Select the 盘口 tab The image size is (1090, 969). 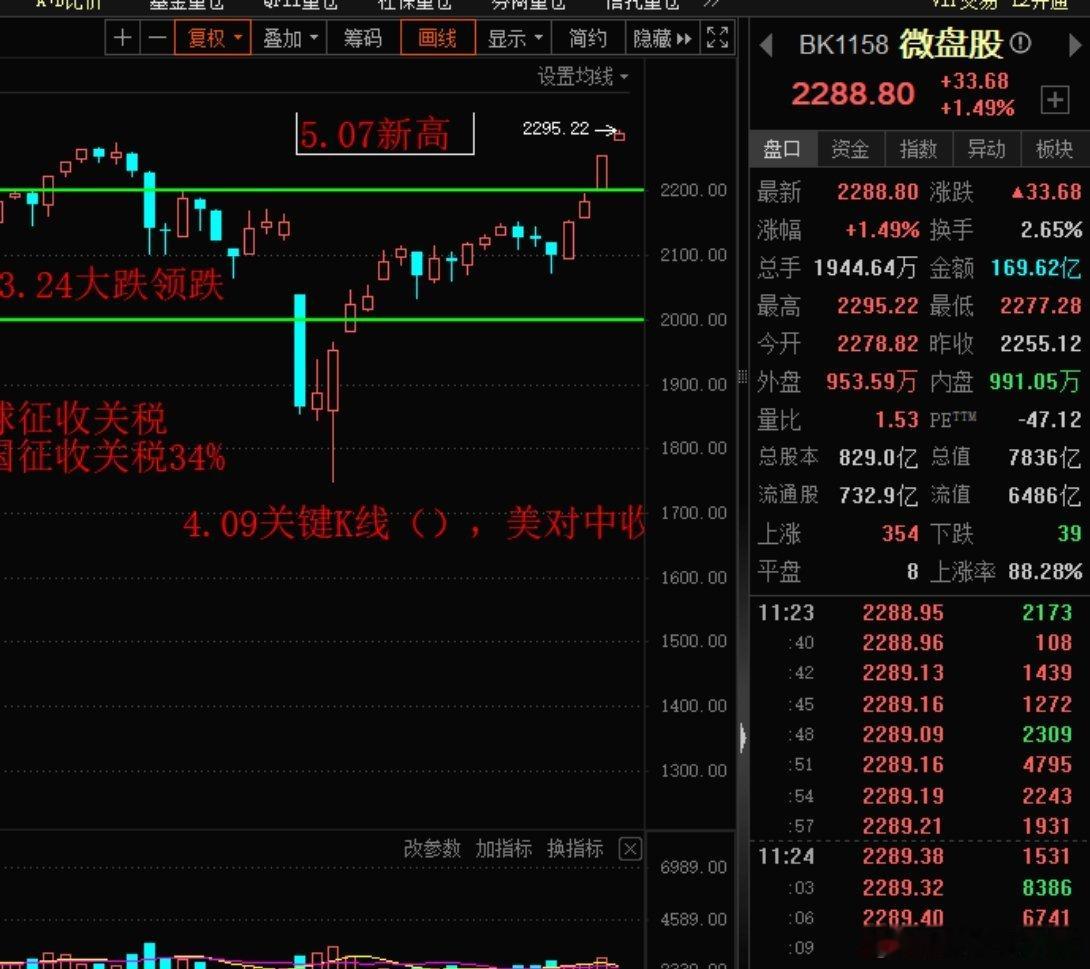click(782, 149)
